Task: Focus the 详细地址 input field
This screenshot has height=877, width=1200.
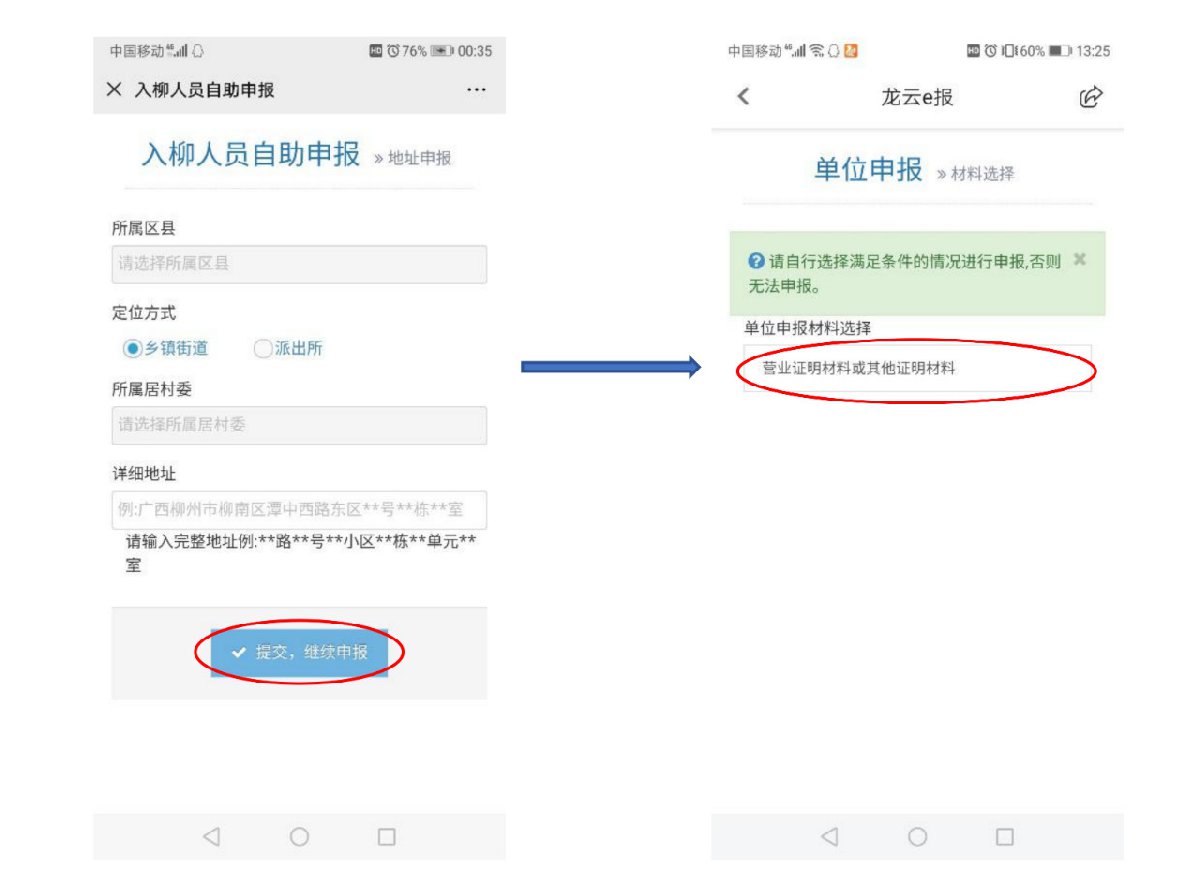Action: (299, 510)
